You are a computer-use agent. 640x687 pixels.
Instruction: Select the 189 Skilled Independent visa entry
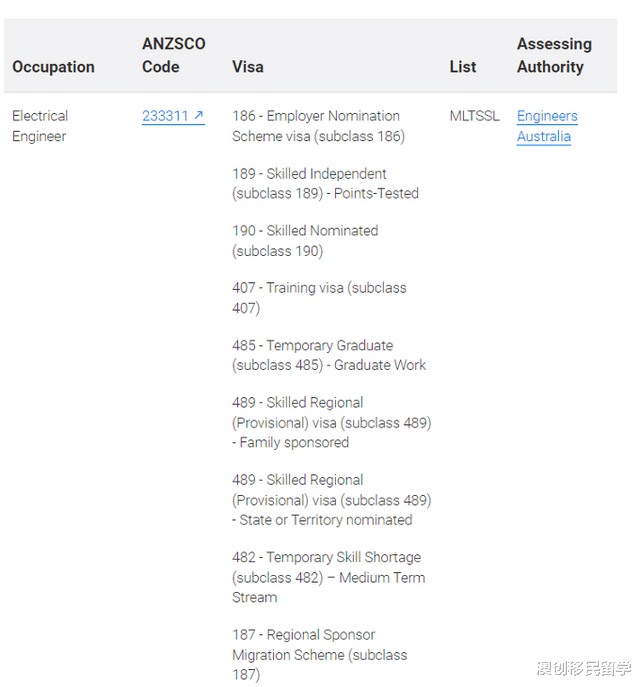click(x=325, y=183)
